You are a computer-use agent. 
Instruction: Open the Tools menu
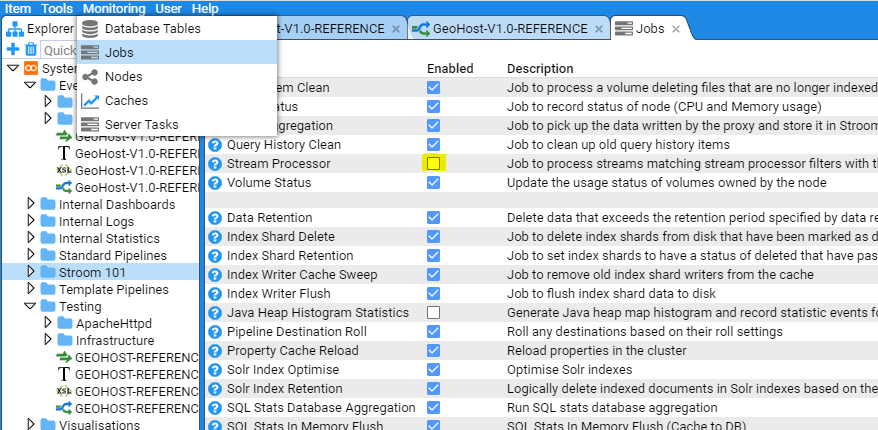57,8
